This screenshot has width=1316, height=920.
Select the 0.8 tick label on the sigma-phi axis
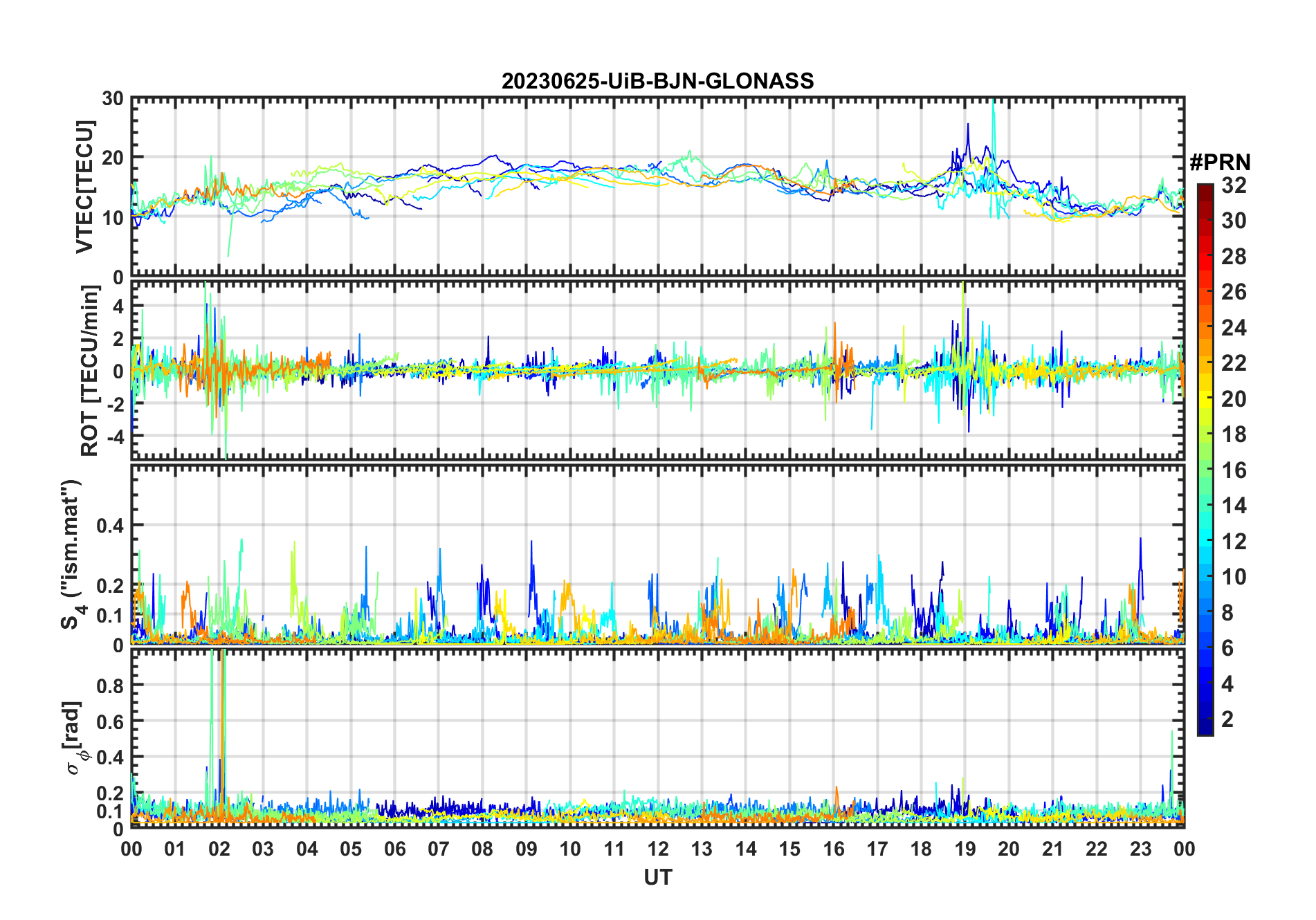tap(110, 686)
